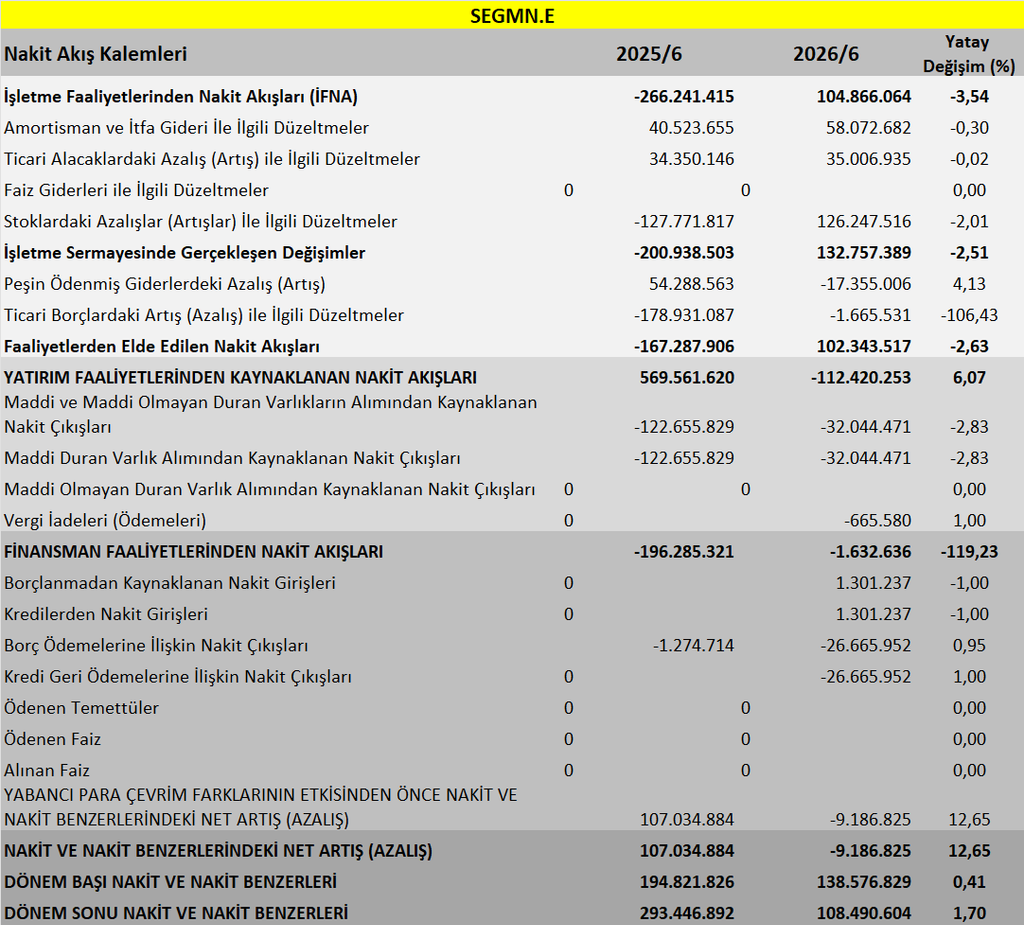Select Amortisman ve İtfa Gideri row label

click(x=186, y=128)
